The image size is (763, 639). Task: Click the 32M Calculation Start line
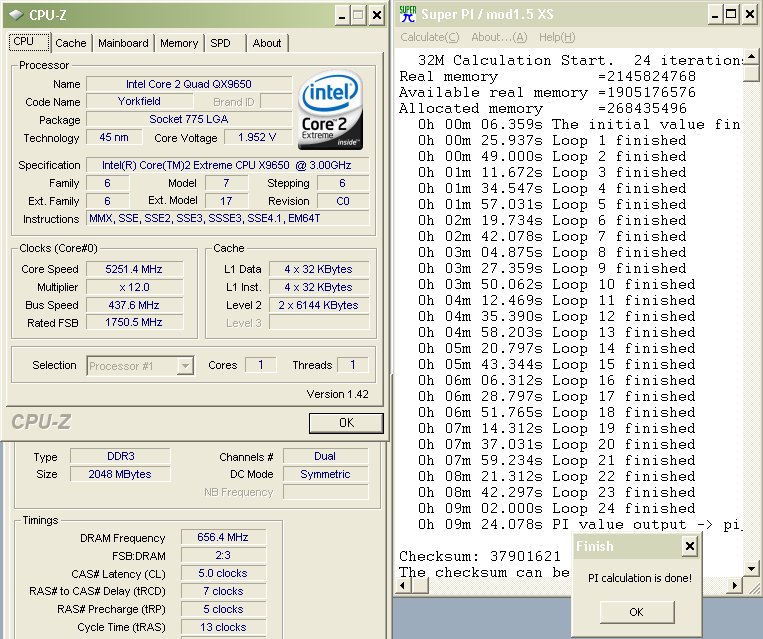580,60
